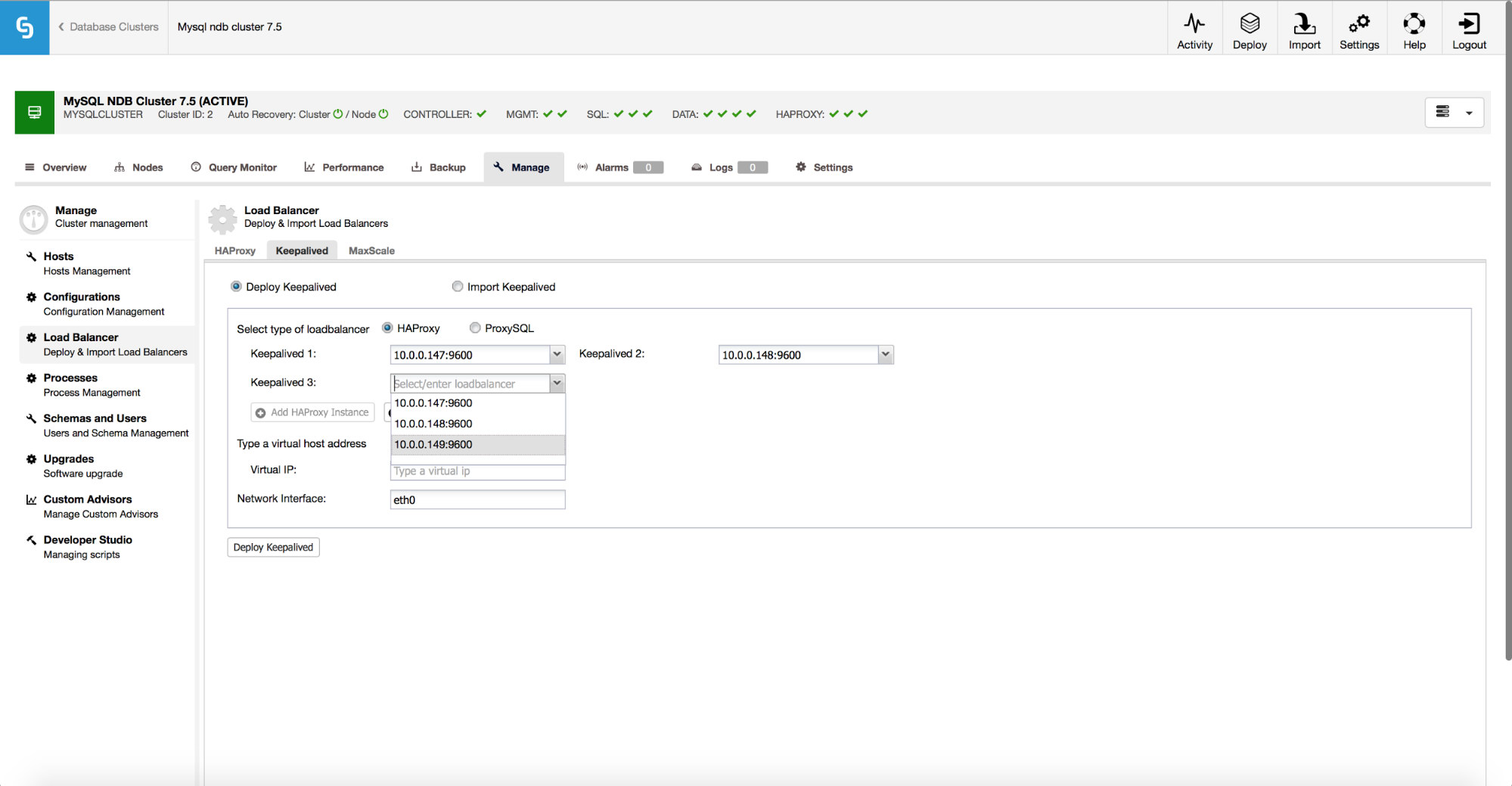This screenshot has width=1512, height=786.
Task: Select the Import Keepalived radio button
Action: [458, 287]
